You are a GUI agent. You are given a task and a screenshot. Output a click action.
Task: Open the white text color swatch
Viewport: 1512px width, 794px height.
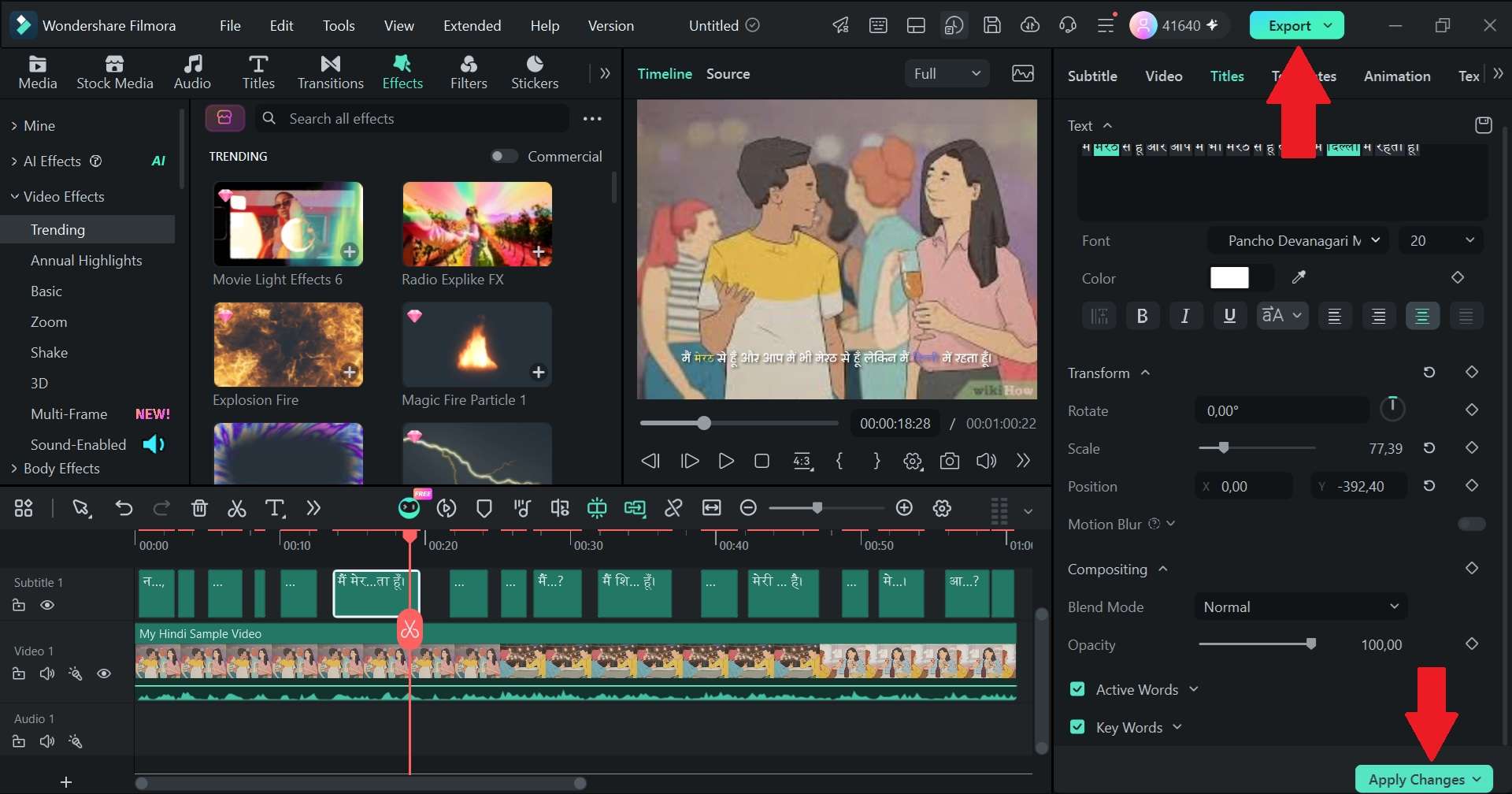tap(1229, 277)
